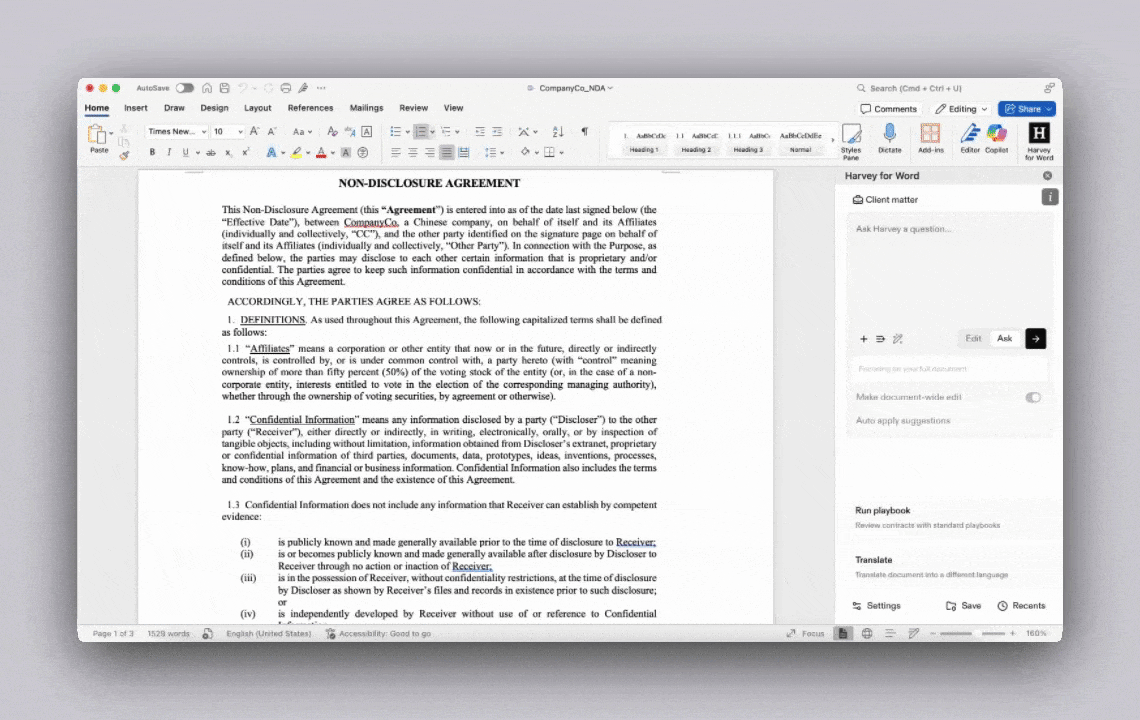Open the Editor tool
The image size is (1140, 720).
(x=970, y=138)
